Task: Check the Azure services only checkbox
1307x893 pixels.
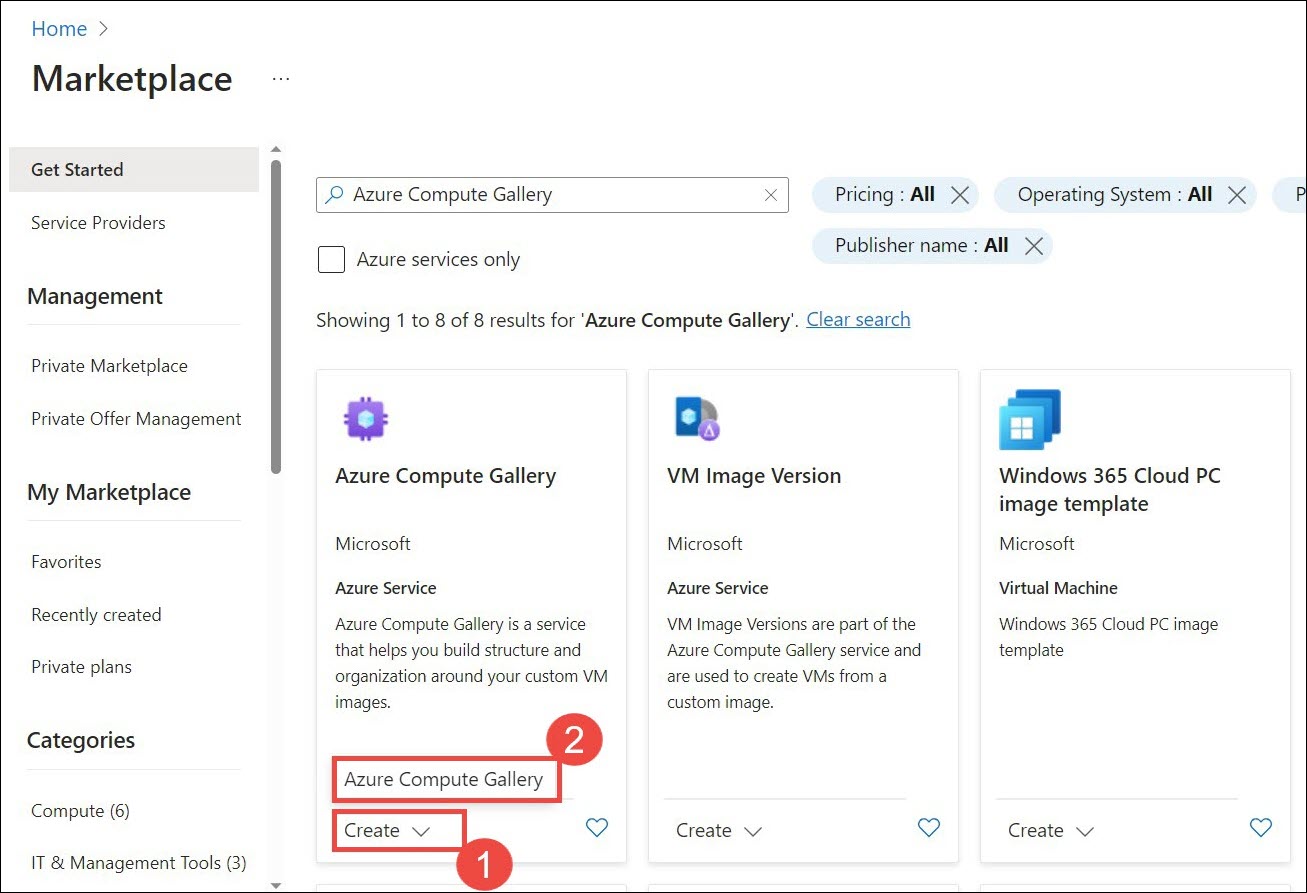Action: 331,260
